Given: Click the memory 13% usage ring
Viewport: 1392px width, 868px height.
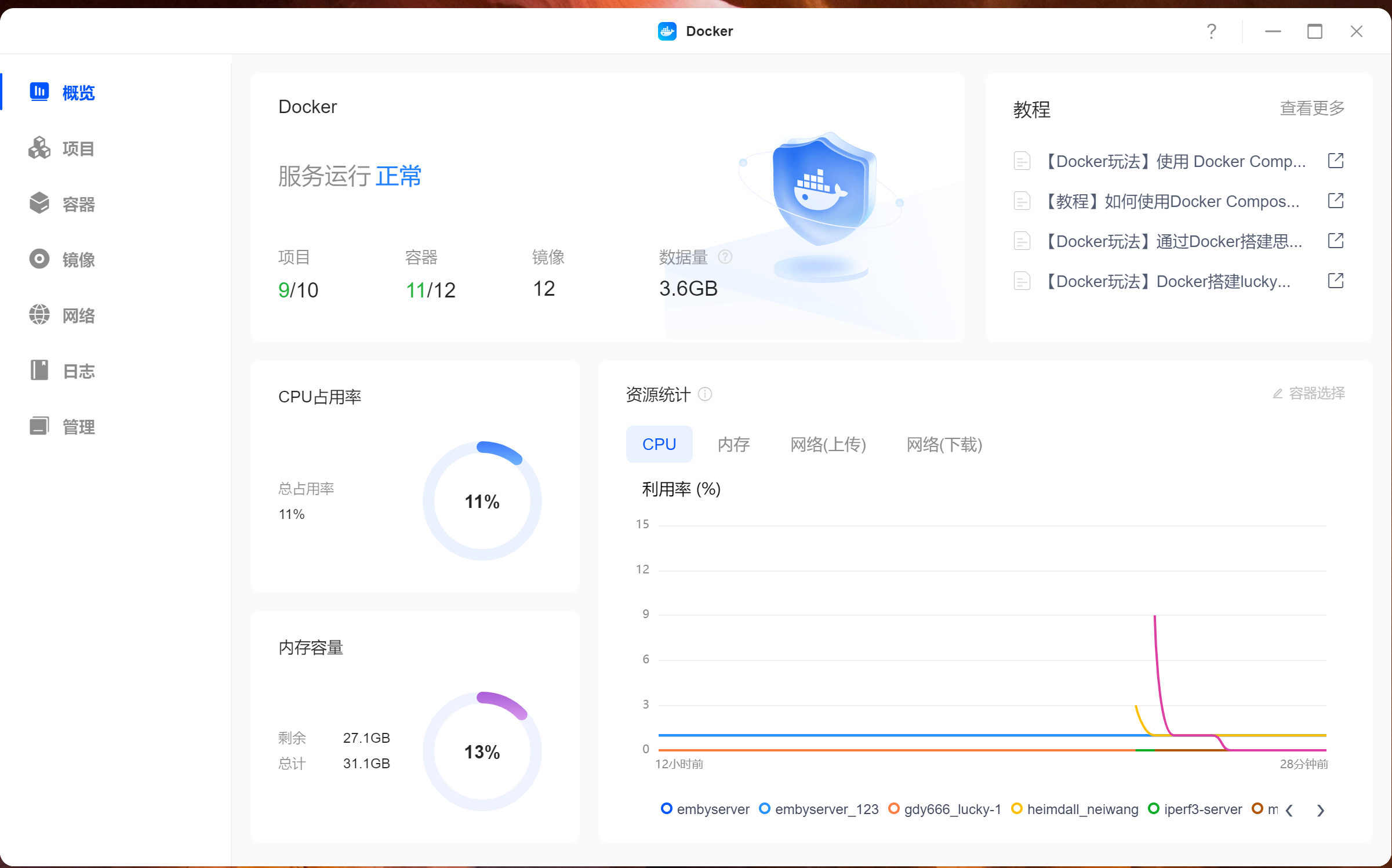Looking at the screenshot, I should click(x=482, y=751).
